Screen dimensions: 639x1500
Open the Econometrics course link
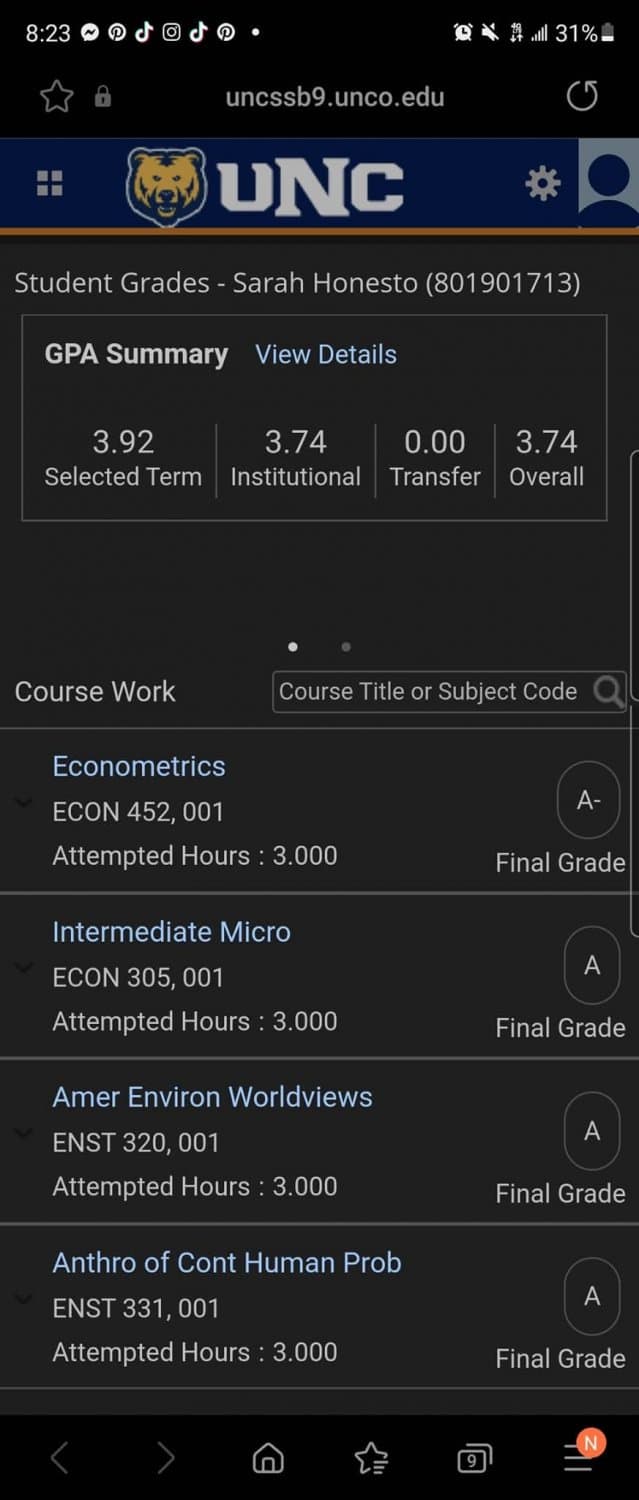pyautogui.click(x=139, y=766)
